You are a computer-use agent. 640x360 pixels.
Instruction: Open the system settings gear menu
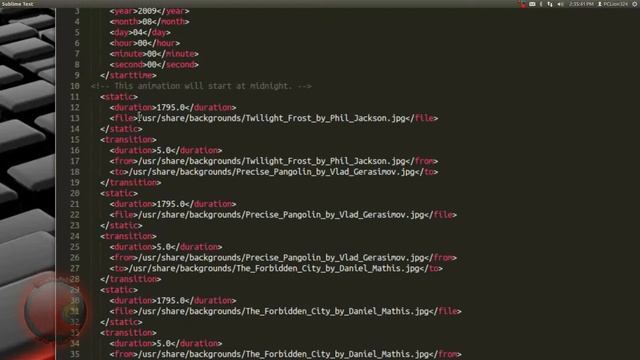(635, 4)
